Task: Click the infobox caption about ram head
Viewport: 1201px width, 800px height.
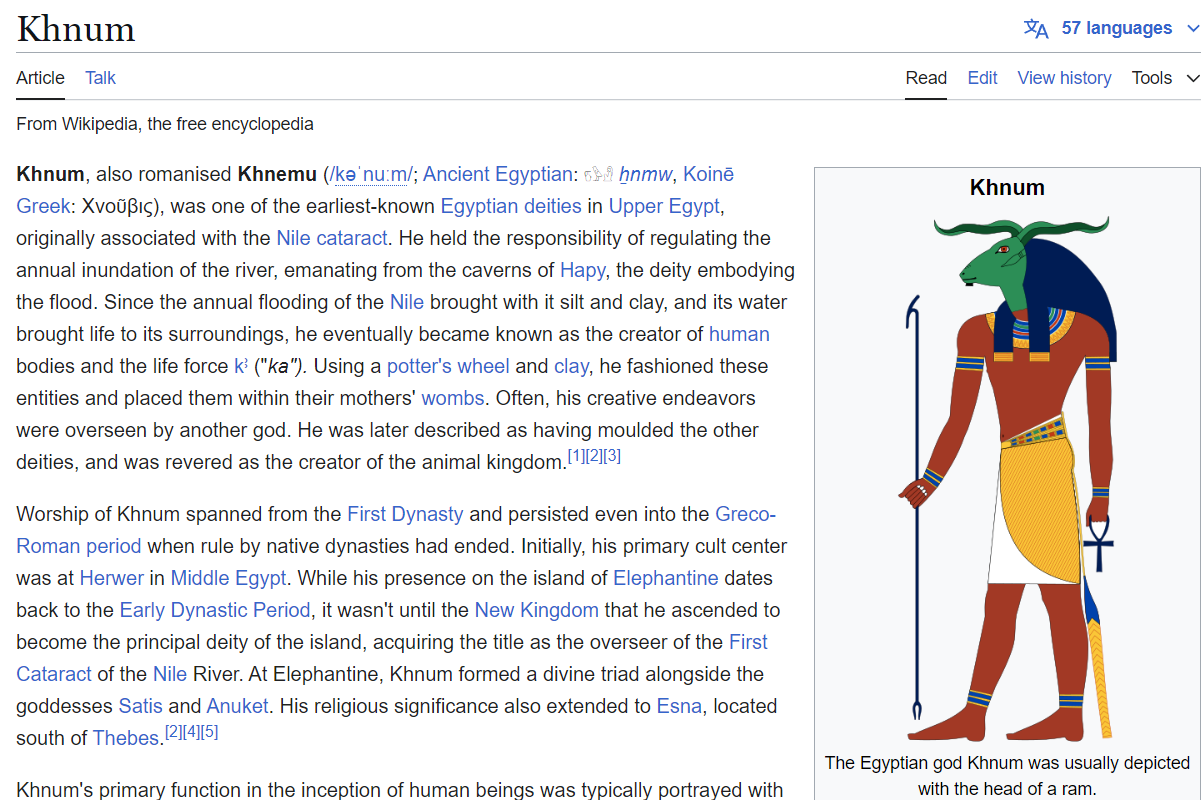Action: 1007,775
